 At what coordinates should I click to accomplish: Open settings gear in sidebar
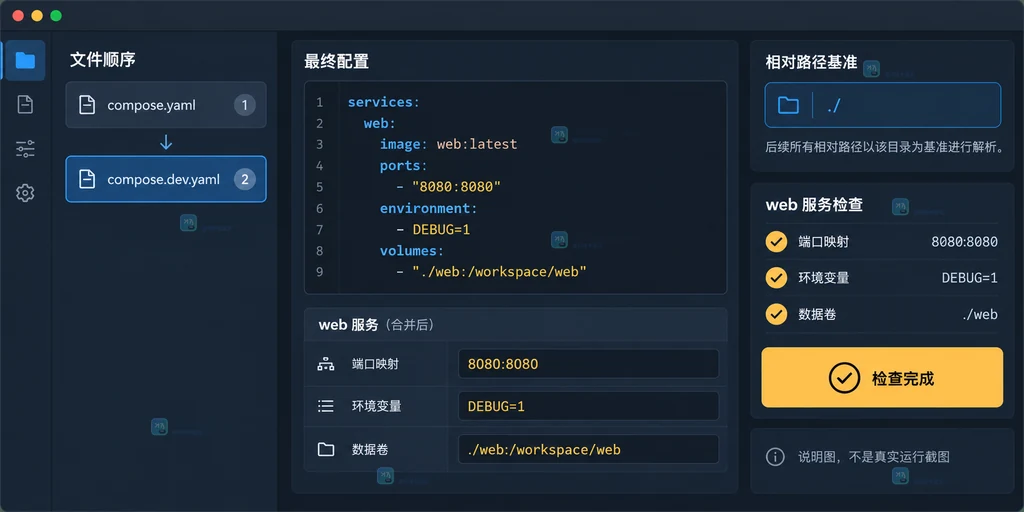25,193
